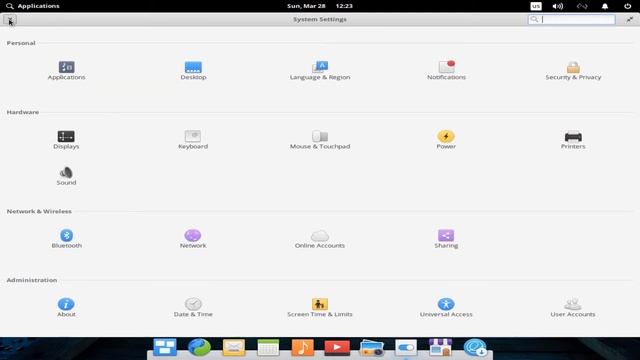Open the About system information pane

point(66,307)
